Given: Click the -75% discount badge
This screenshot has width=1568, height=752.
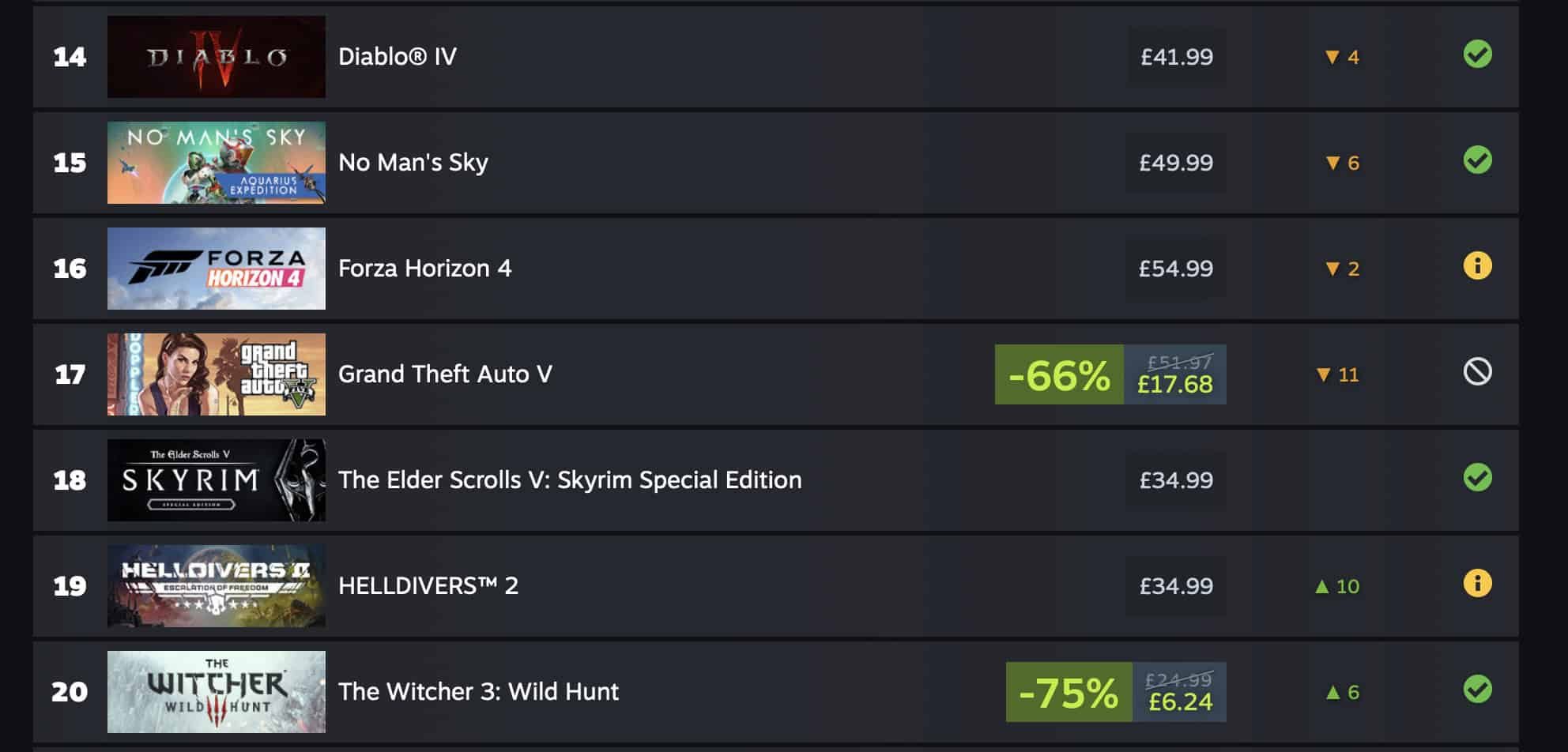Looking at the screenshot, I should (1069, 693).
